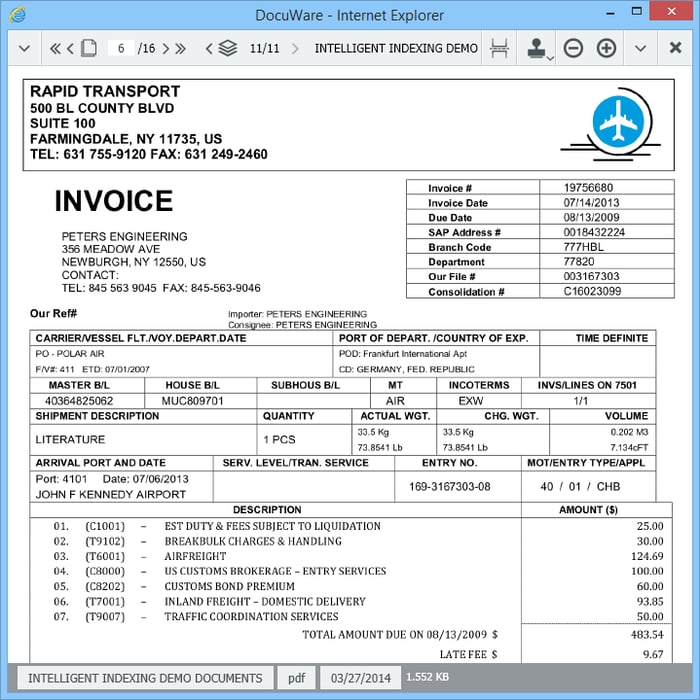Open the previous document in the list

point(209,48)
